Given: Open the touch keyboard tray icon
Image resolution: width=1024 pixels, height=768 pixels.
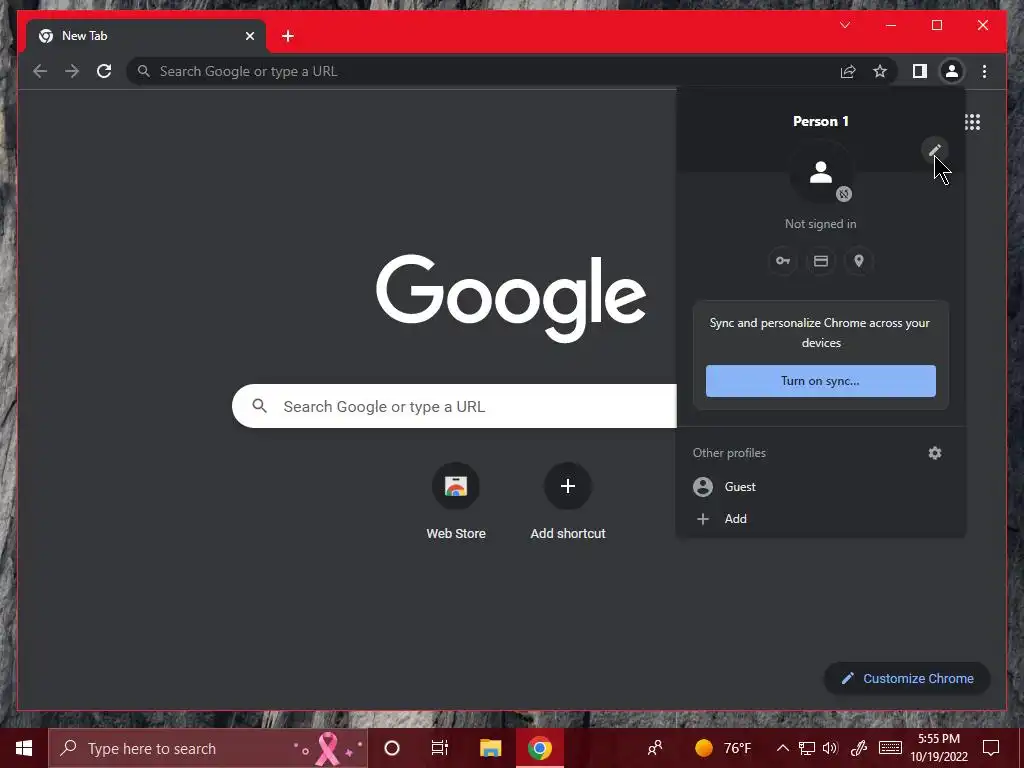Looking at the screenshot, I should coord(890,748).
